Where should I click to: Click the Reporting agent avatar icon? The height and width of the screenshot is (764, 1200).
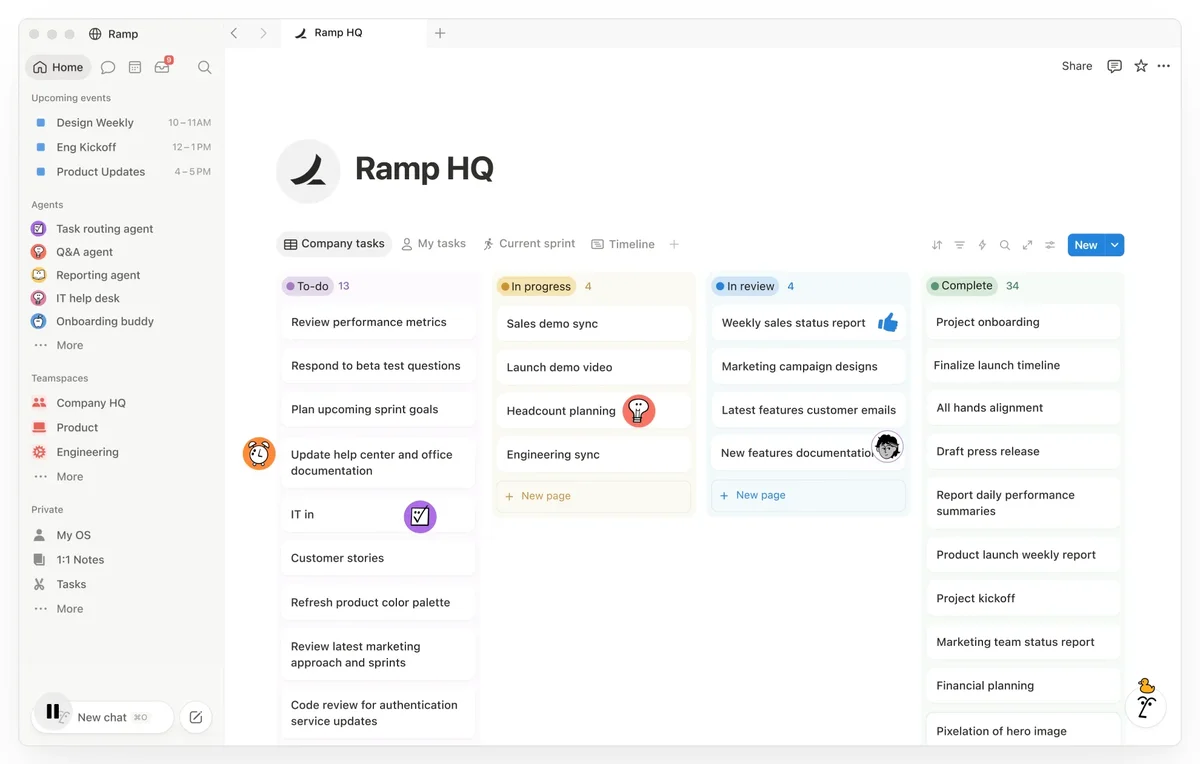(x=39, y=275)
